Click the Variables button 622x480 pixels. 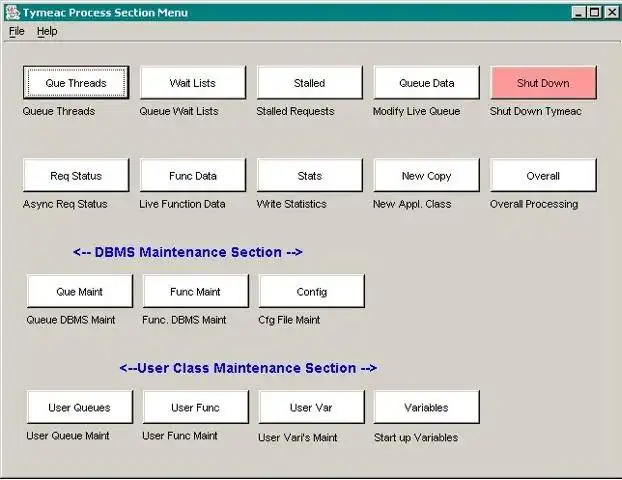[426, 407]
